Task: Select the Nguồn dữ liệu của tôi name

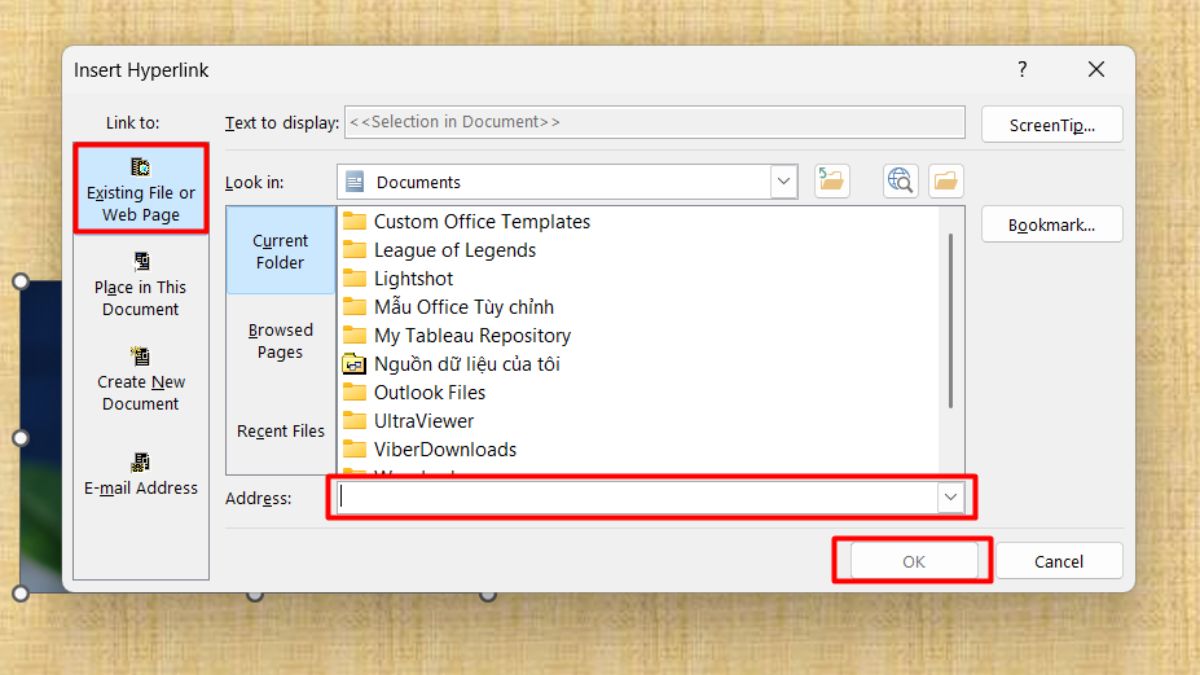Action: click(467, 364)
